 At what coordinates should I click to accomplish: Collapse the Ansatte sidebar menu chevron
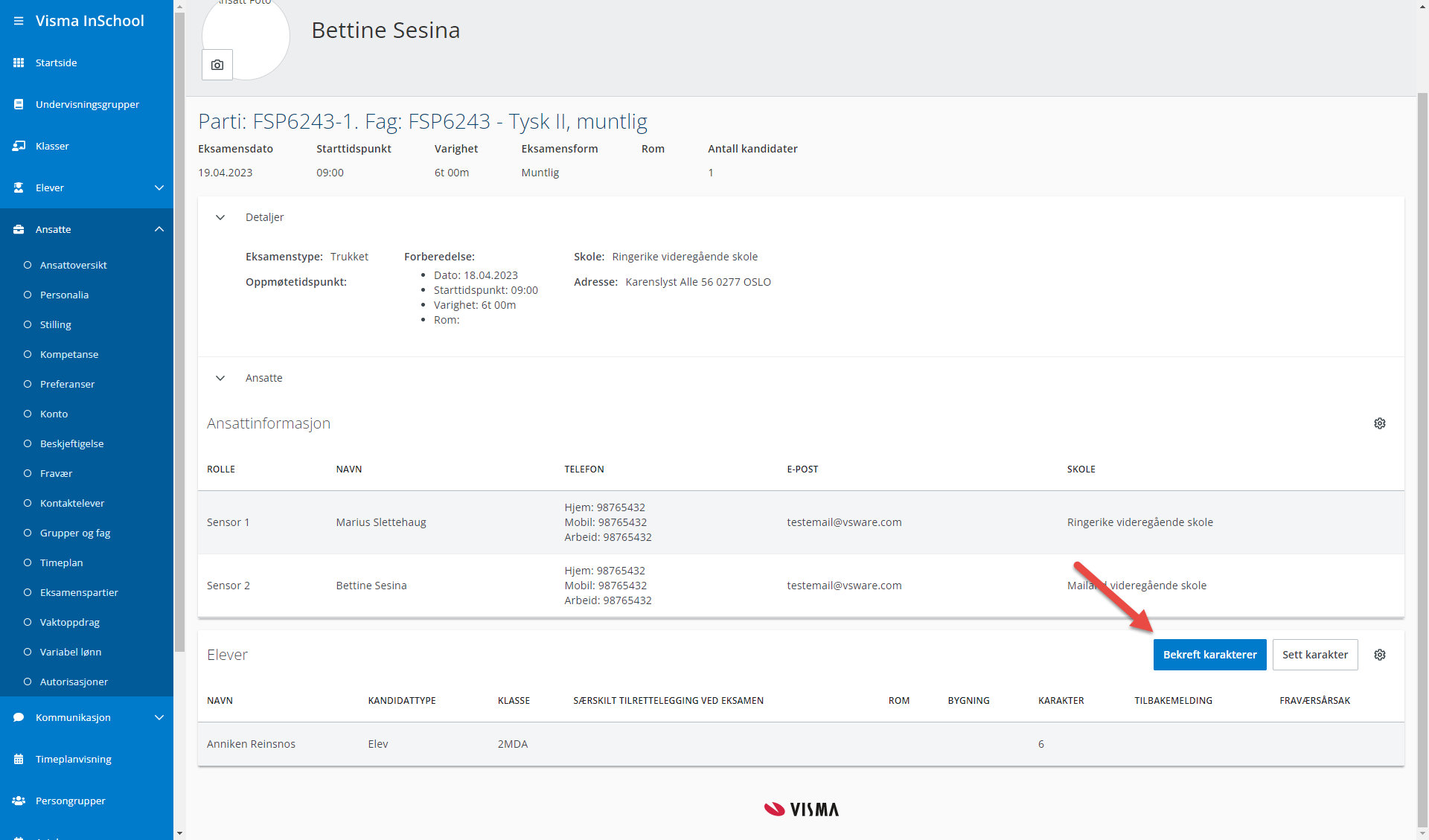(x=159, y=229)
